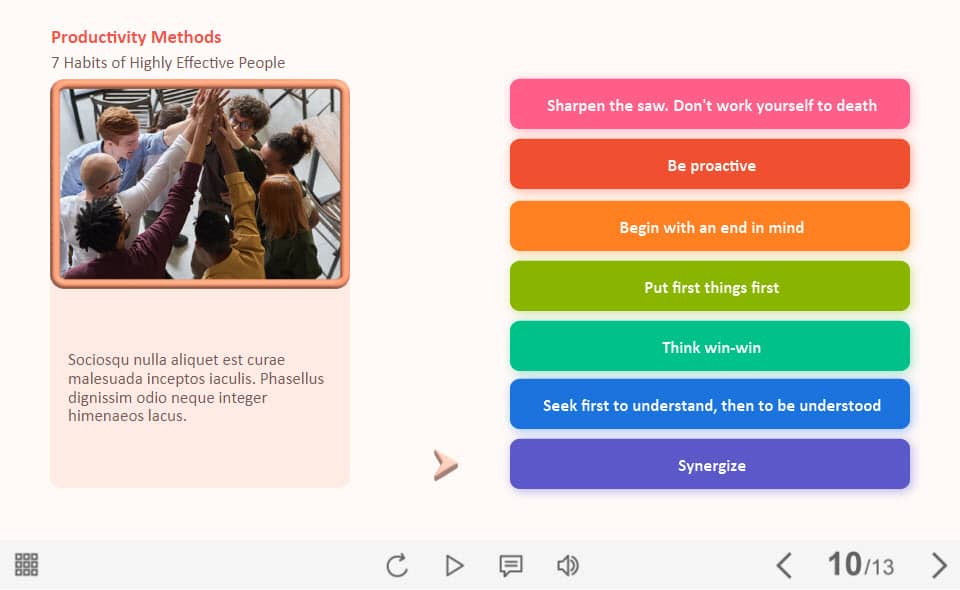
Task: Select the 'Synergize' purple button
Action: point(710,465)
